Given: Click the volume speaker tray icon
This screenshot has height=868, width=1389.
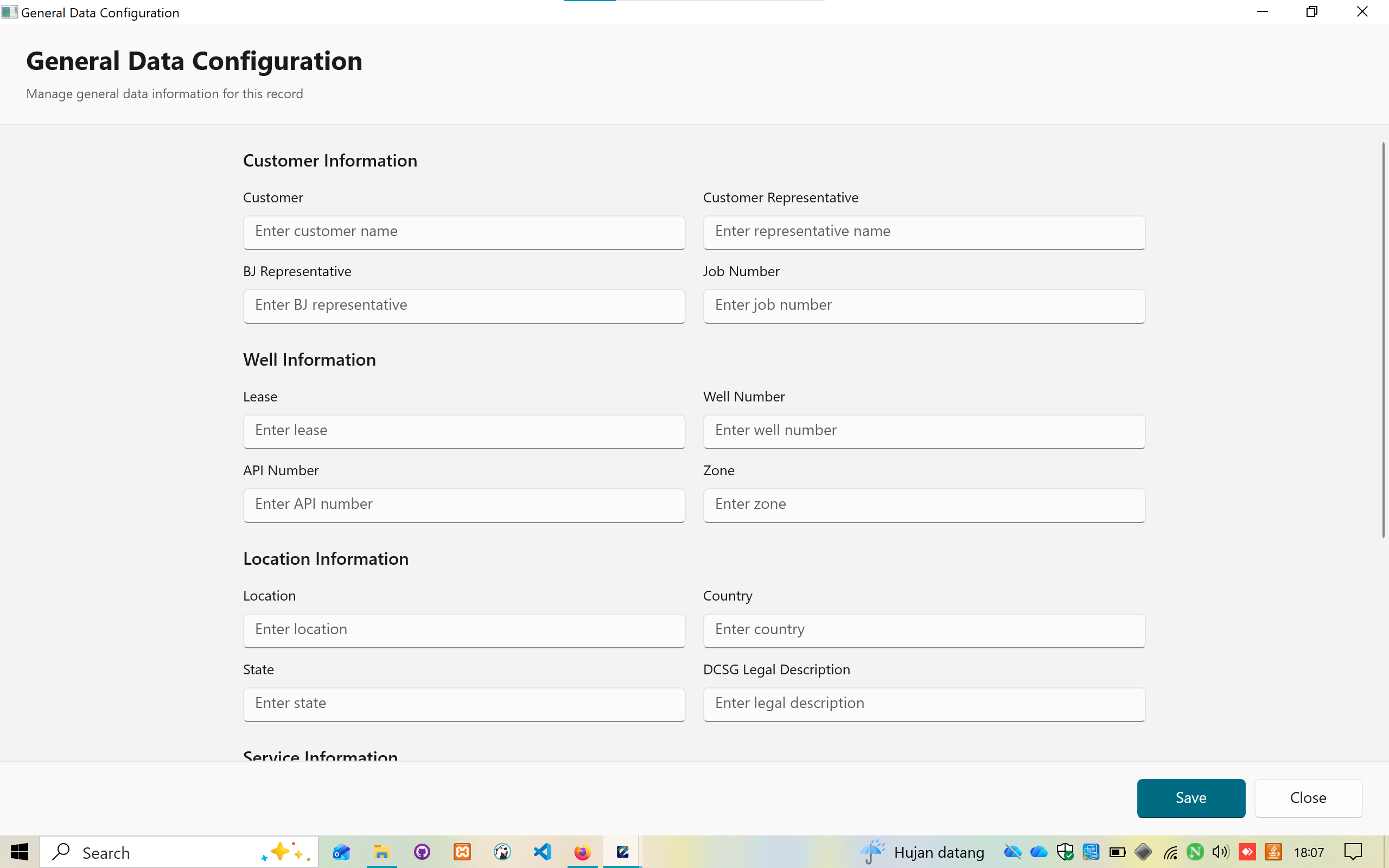Looking at the screenshot, I should tap(1220, 852).
